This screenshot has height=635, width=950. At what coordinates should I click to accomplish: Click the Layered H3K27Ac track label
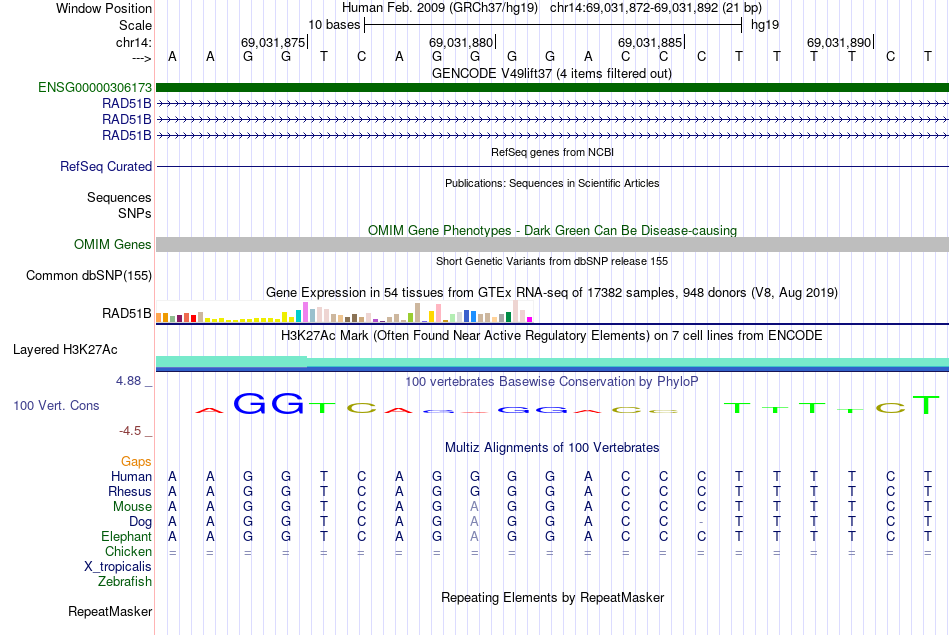(x=65, y=349)
